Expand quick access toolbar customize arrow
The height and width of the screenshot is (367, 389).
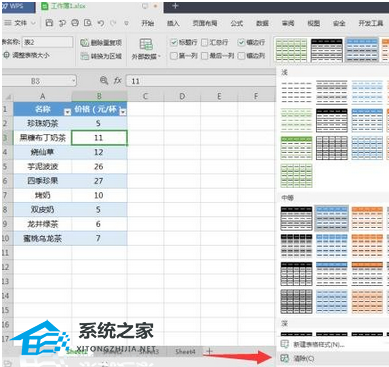point(126,23)
